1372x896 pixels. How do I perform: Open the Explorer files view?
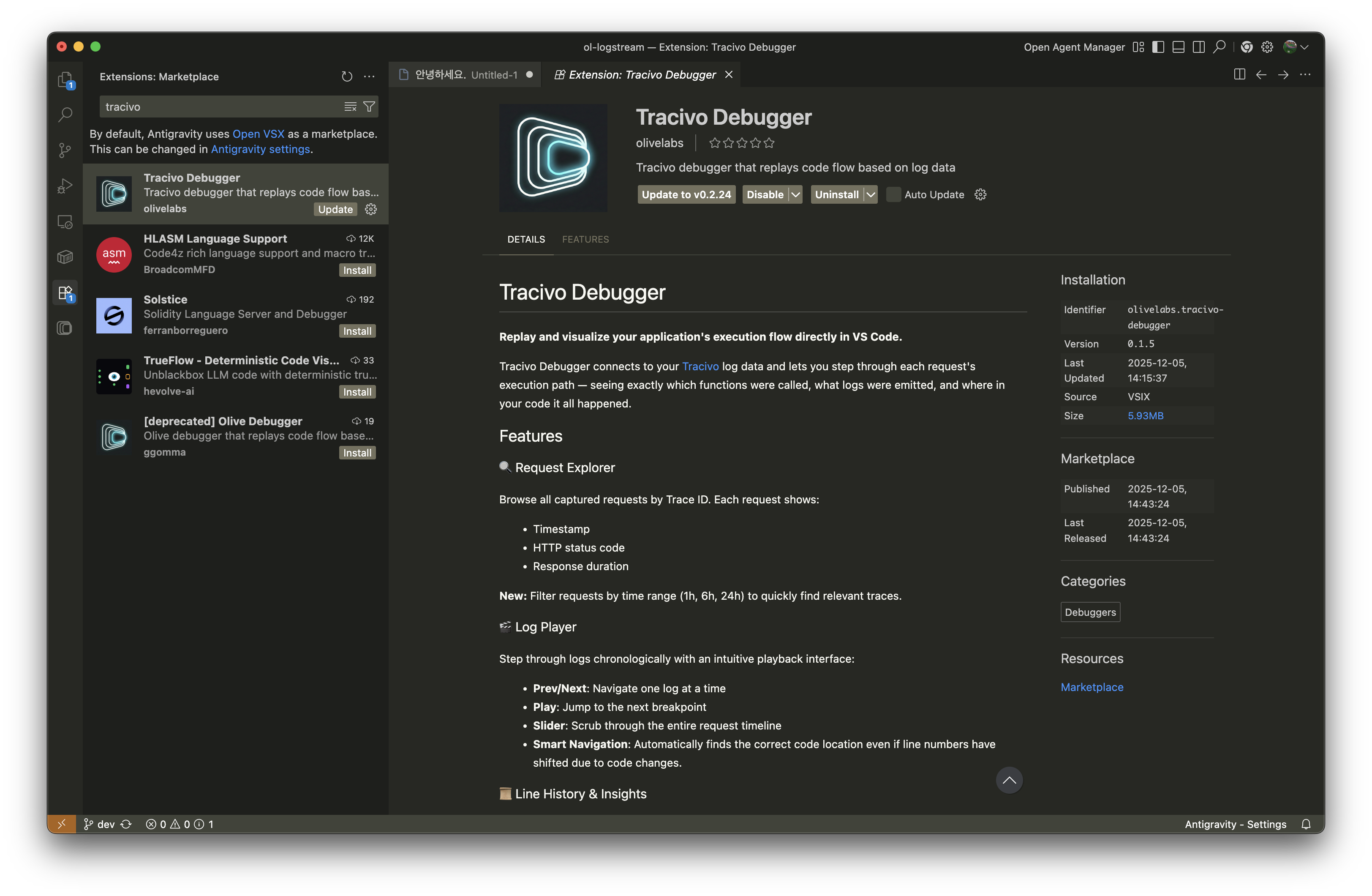[x=65, y=79]
